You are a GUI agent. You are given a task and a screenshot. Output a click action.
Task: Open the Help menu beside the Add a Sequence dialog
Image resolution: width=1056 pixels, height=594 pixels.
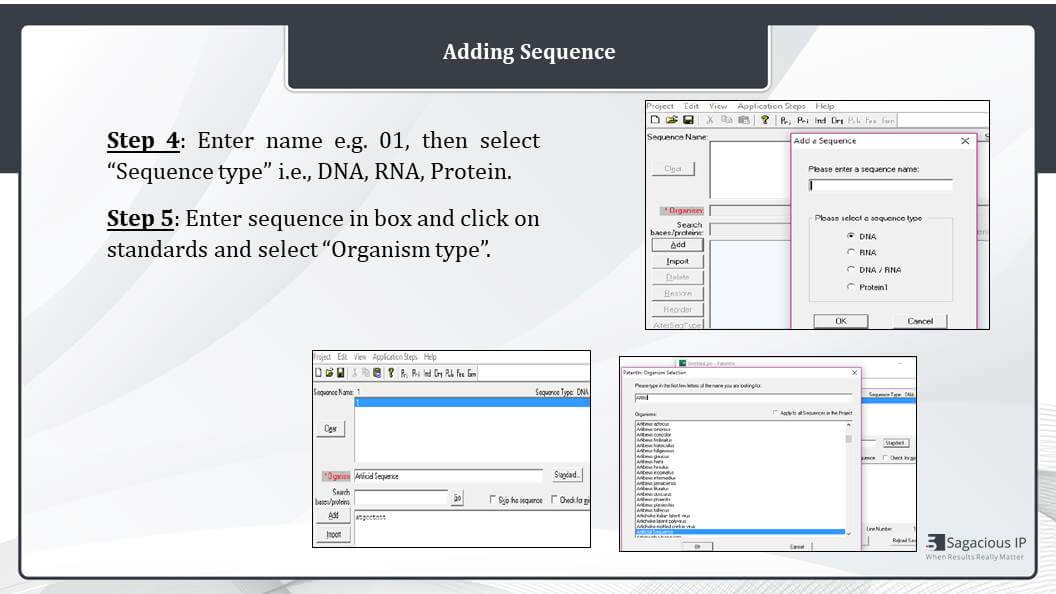(825, 106)
